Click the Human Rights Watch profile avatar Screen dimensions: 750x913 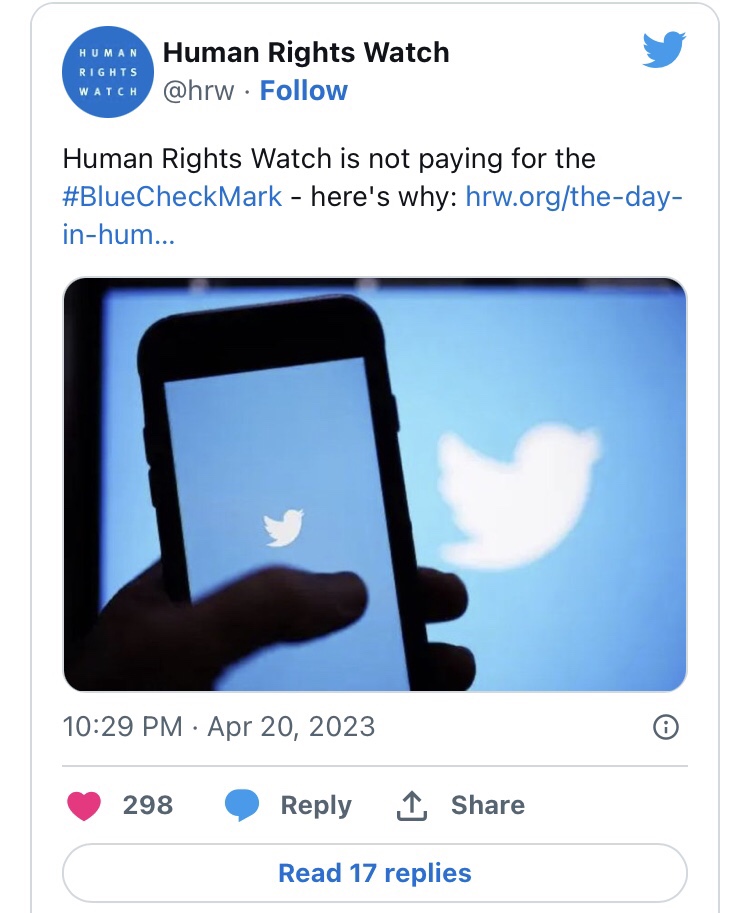(x=107, y=71)
